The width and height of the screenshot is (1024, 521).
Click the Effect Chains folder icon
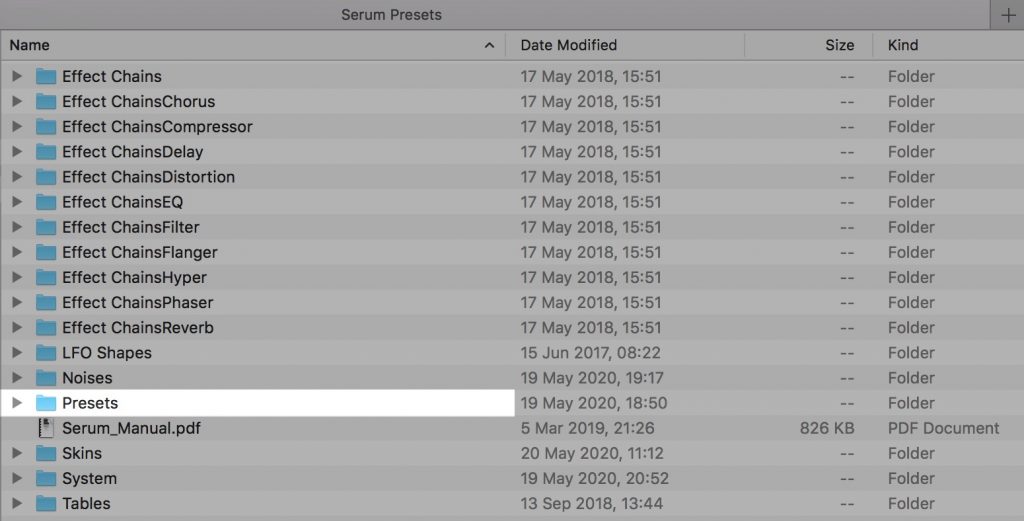pyautogui.click(x=46, y=76)
